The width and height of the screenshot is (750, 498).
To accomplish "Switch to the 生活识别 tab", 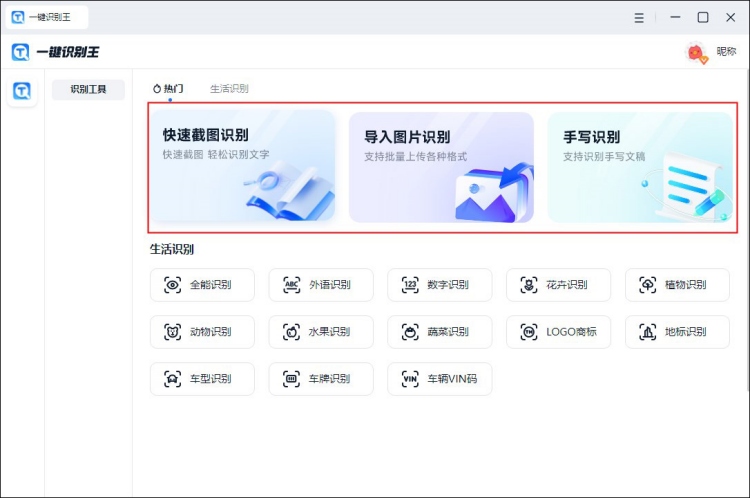I will [229, 89].
